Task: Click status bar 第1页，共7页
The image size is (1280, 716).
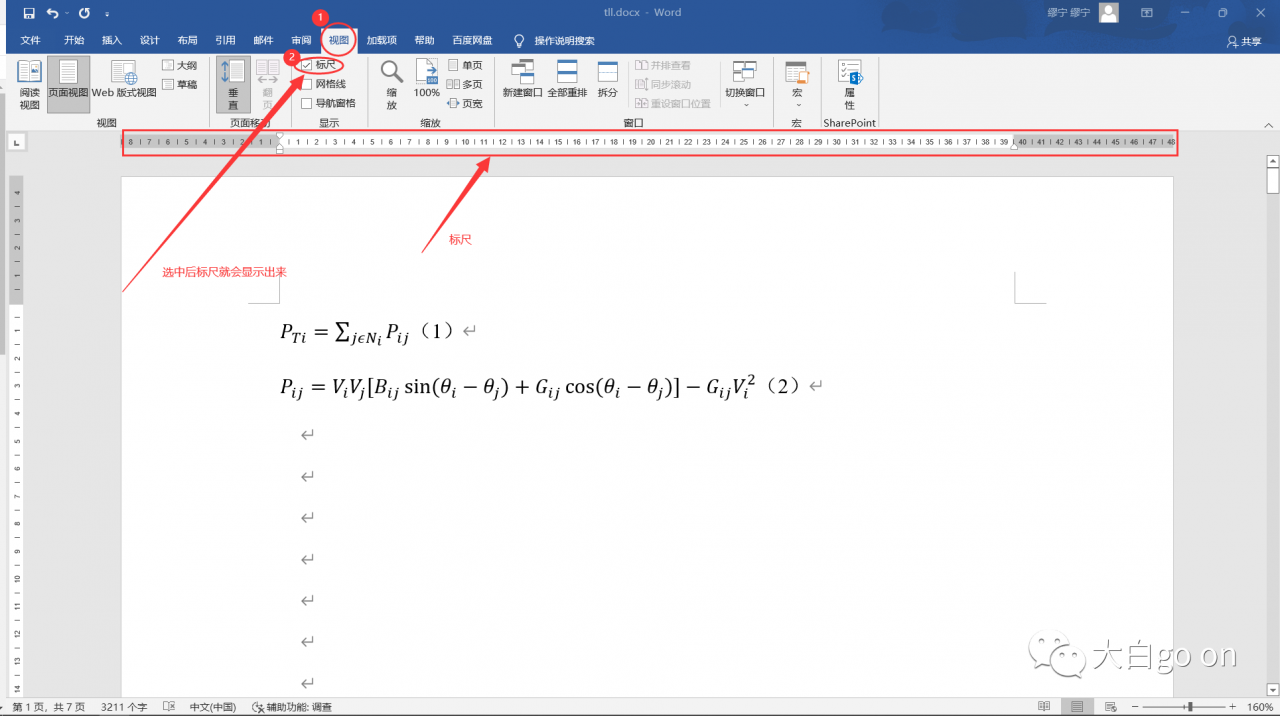Action: pyautogui.click(x=49, y=707)
